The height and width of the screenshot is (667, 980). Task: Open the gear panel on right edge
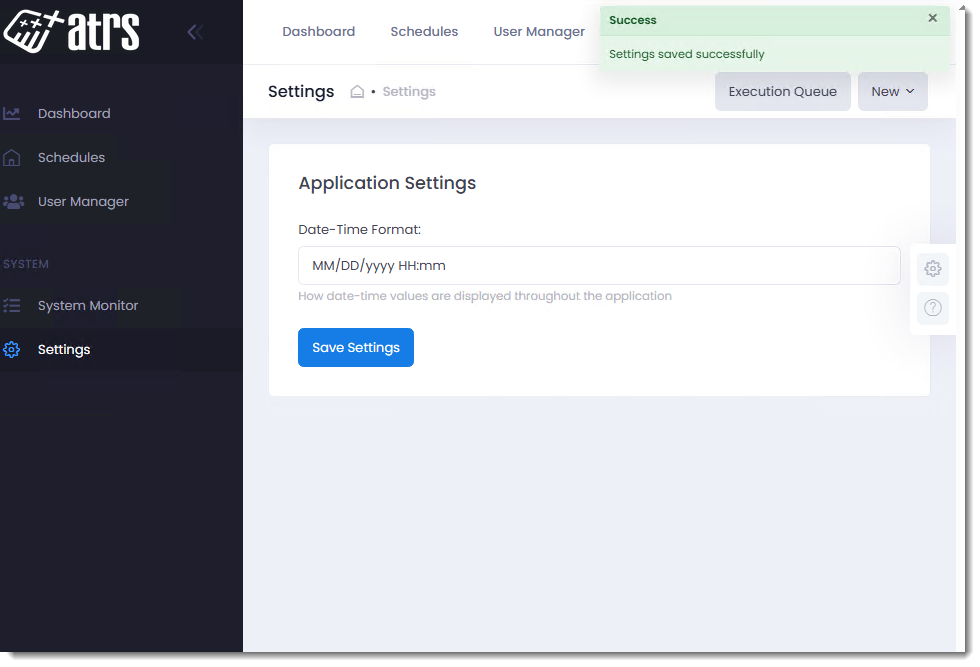pos(932,269)
